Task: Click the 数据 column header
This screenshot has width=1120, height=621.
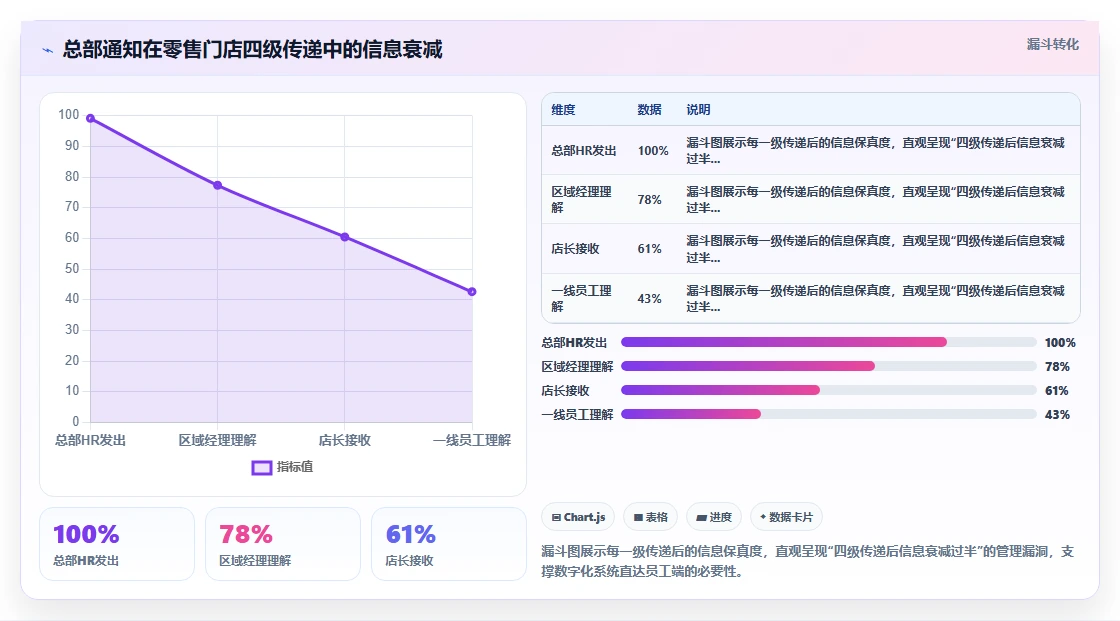Action: click(x=649, y=109)
